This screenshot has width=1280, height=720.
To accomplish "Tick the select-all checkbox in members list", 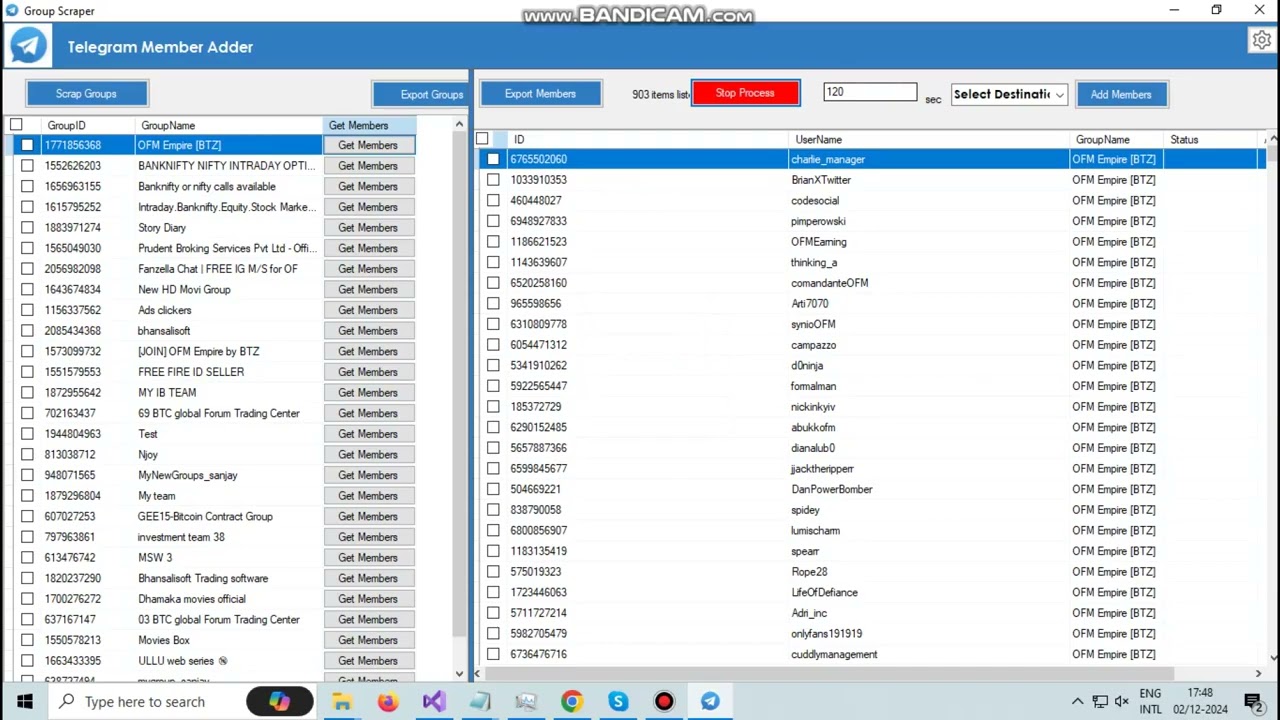I will 482,139.
